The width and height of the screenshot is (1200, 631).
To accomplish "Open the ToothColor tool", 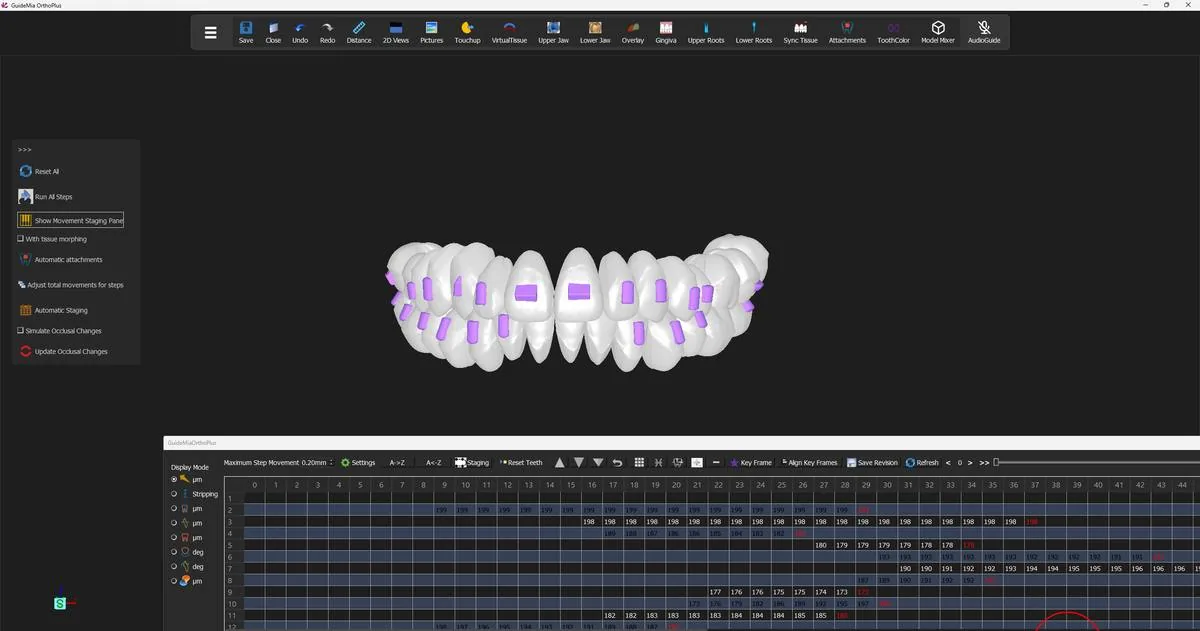I will [x=893, y=33].
